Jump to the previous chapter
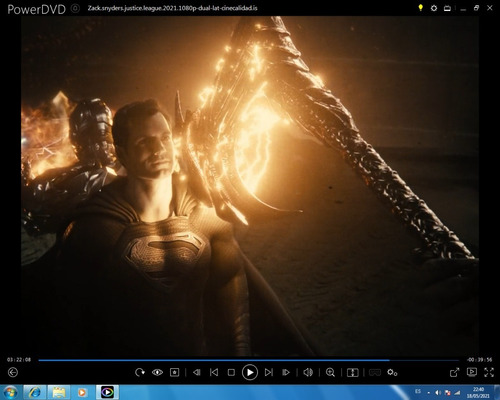Image resolution: width=500 pixels, height=400 pixels. click(214, 372)
